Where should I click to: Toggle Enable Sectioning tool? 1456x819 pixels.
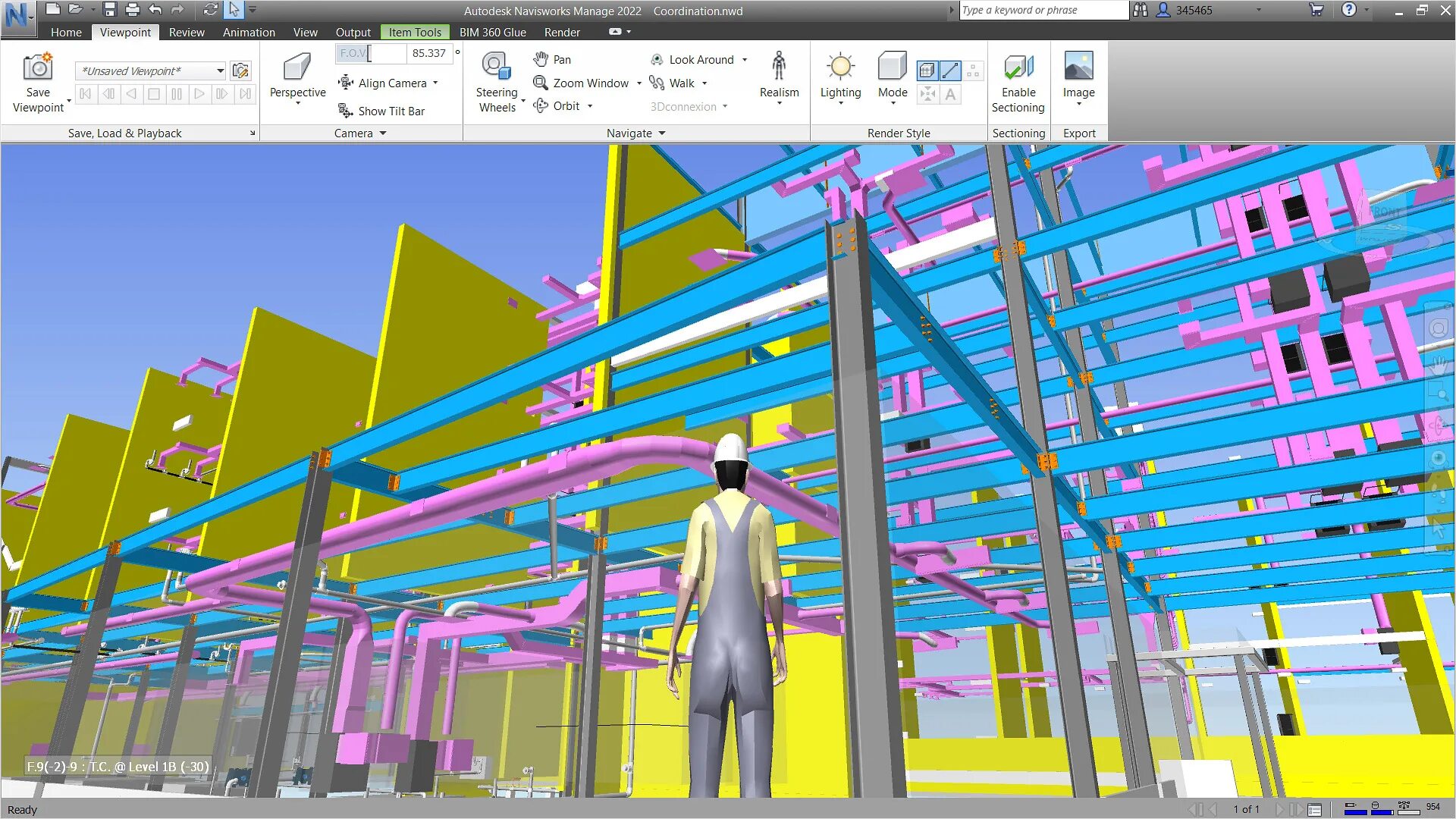[x=1018, y=82]
